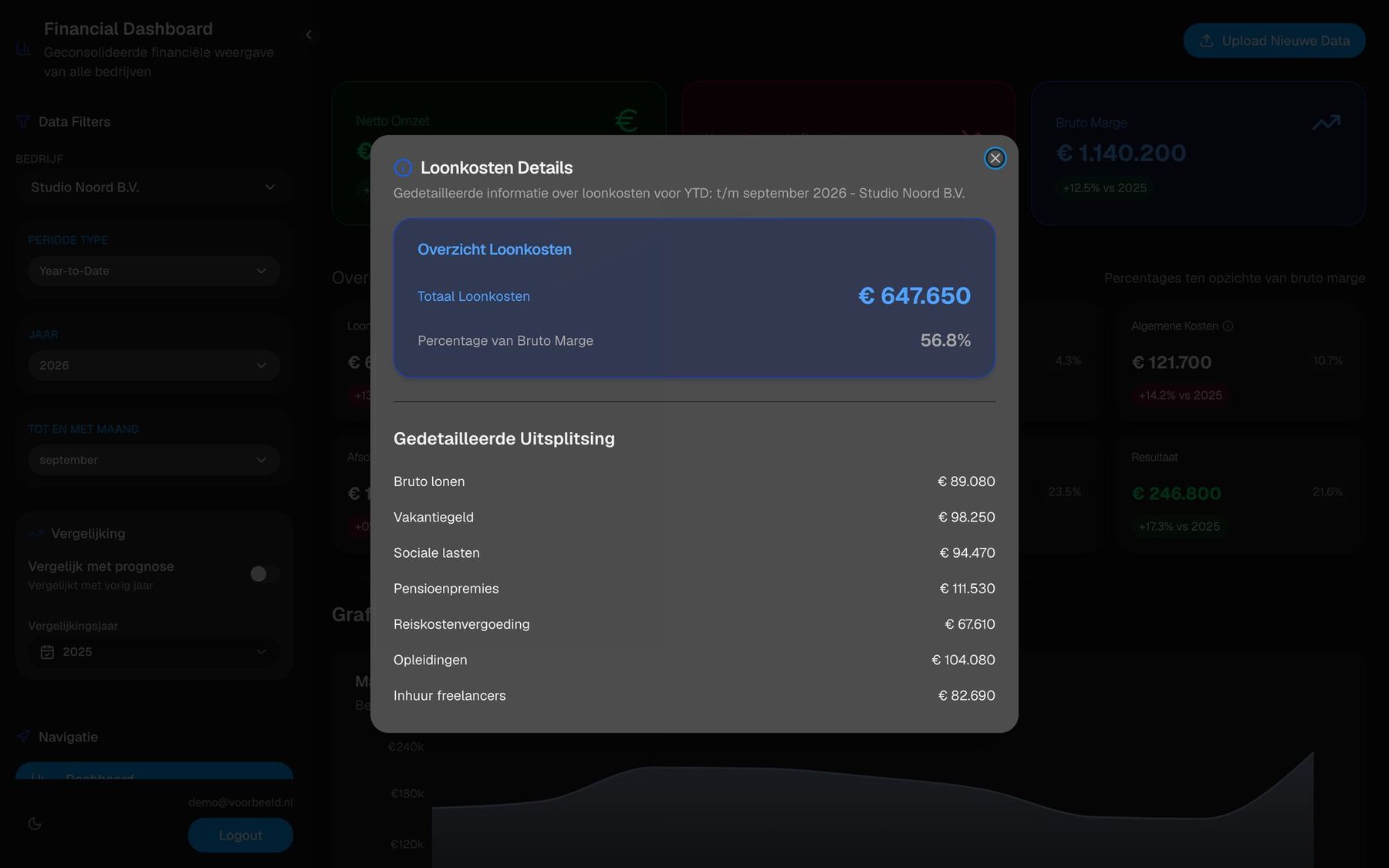Image resolution: width=1389 pixels, height=868 pixels.
Task: Click the demo@voorbeeld.nl email text
Action: pos(240,802)
